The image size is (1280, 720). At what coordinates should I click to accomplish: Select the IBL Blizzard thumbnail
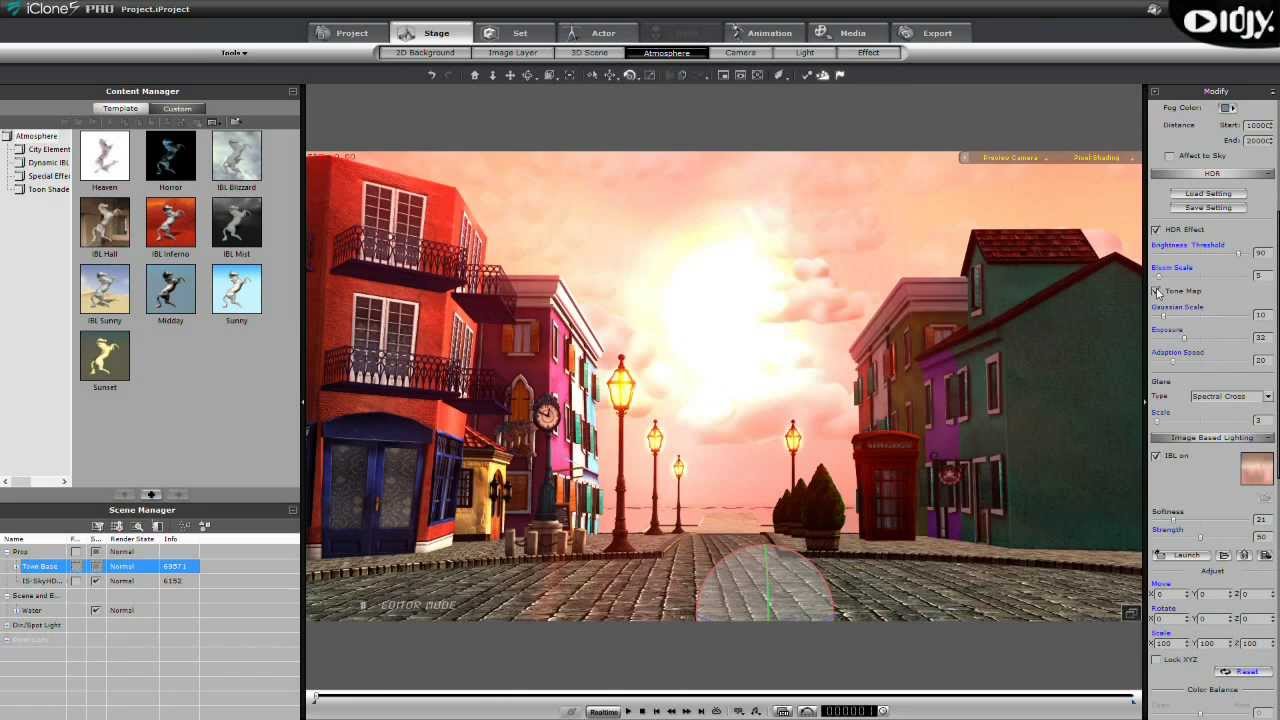[x=237, y=156]
